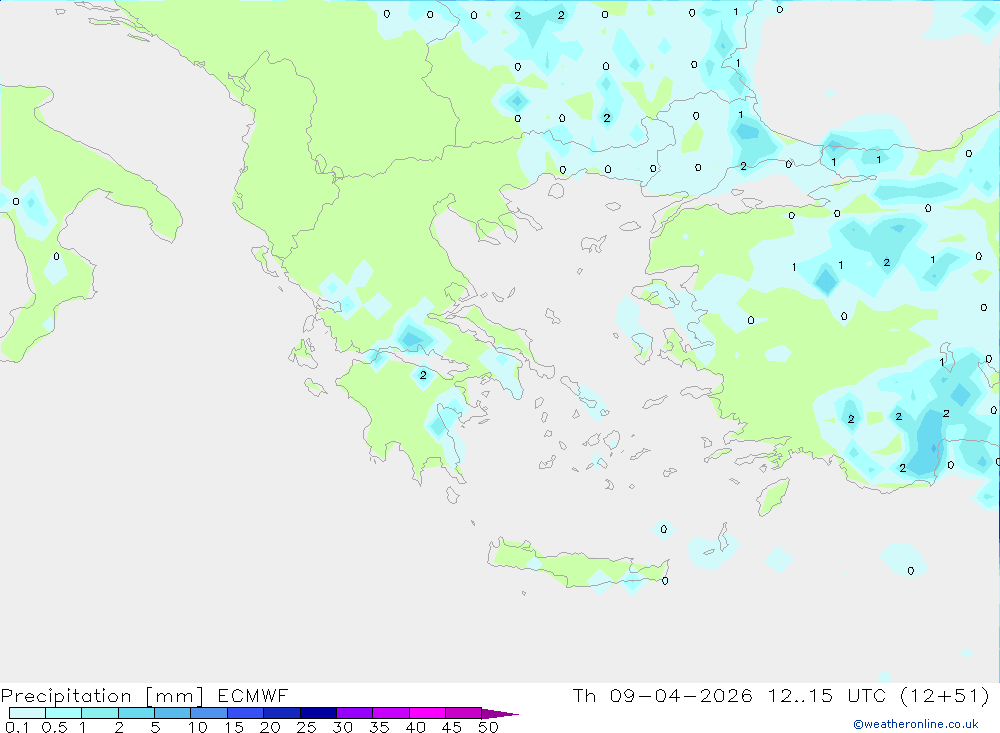Click the legend arrow tip beyond 50 mm
1000x733 pixels.
tap(500, 714)
